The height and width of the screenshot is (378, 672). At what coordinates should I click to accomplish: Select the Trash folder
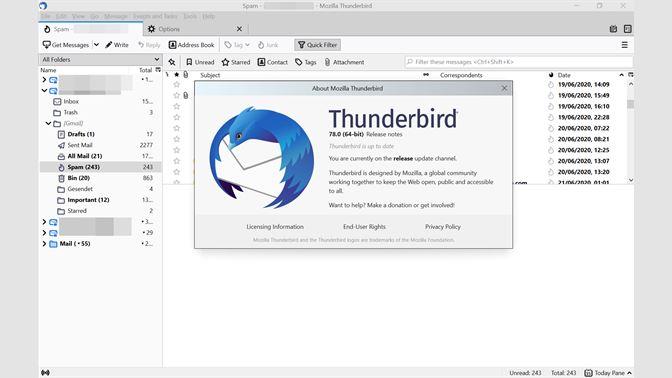(71, 112)
